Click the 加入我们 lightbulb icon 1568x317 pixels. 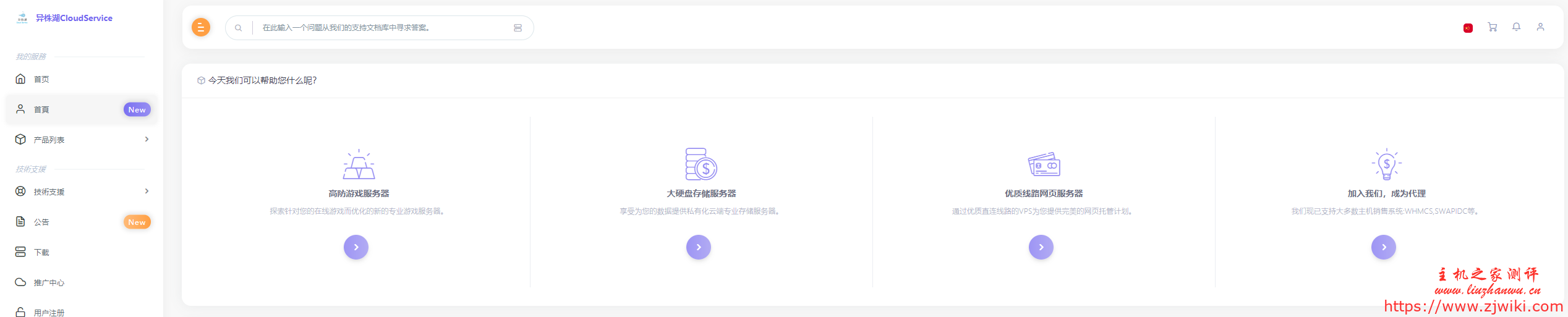tap(1386, 165)
